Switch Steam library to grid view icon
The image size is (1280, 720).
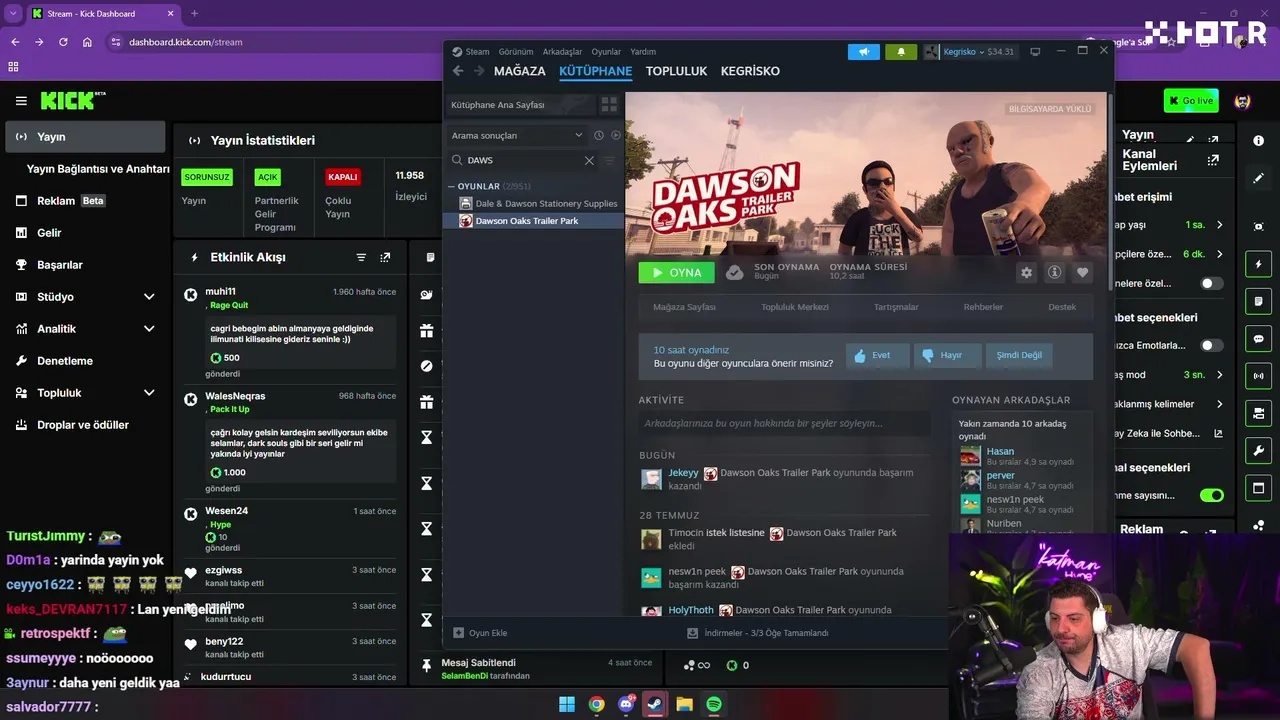pyautogui.click(x=608, y=105)
